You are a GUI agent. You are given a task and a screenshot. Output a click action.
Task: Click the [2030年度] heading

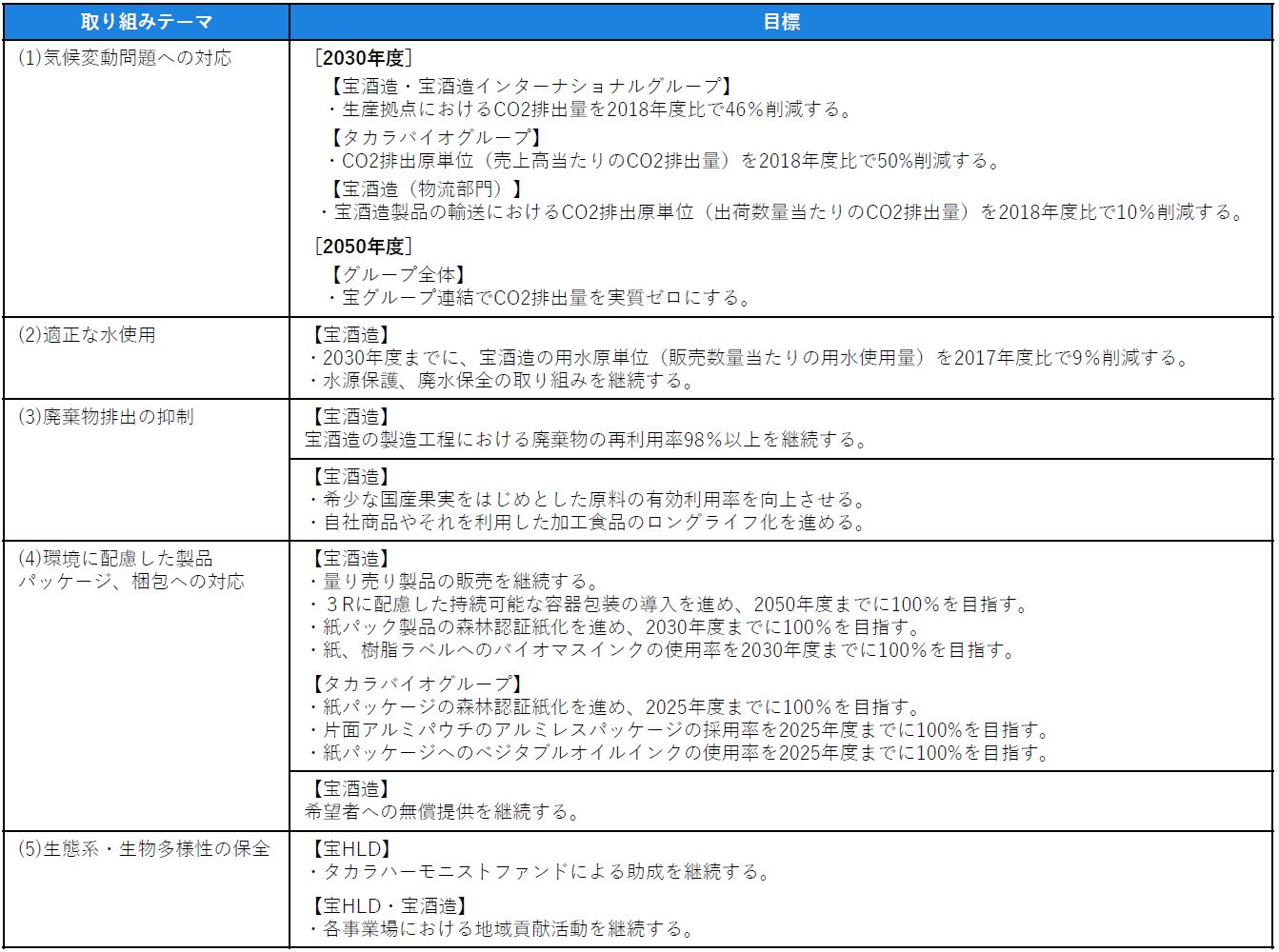(x=363, y=59)
